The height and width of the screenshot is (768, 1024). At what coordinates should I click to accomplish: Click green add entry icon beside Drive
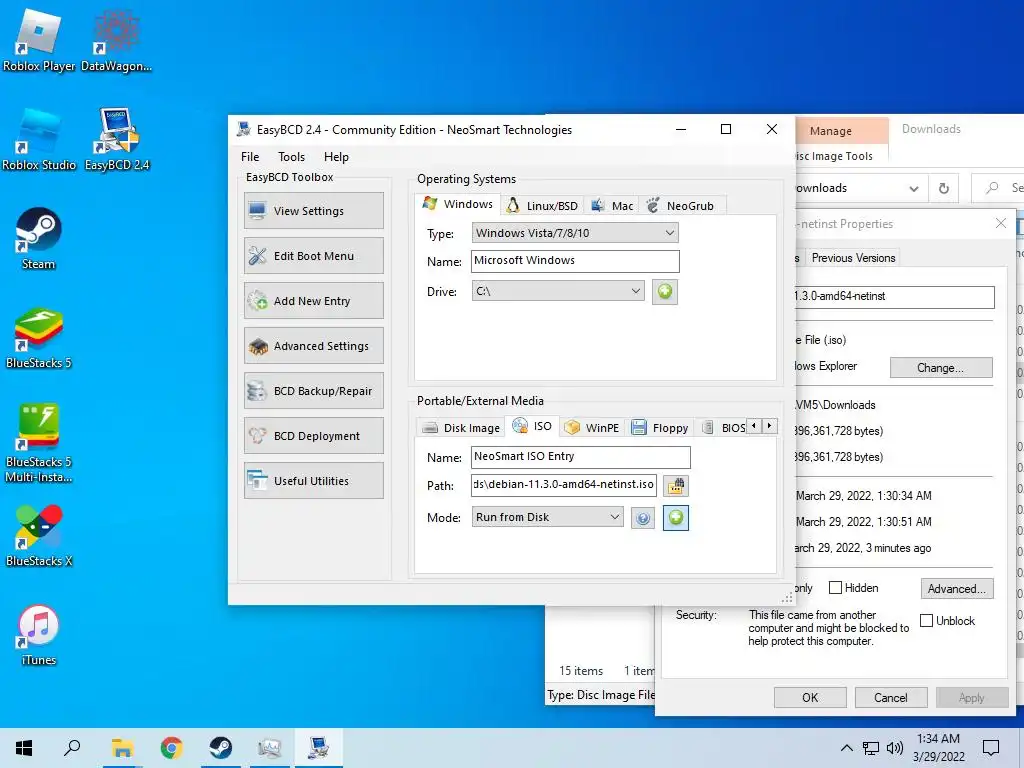coord(665,291)
